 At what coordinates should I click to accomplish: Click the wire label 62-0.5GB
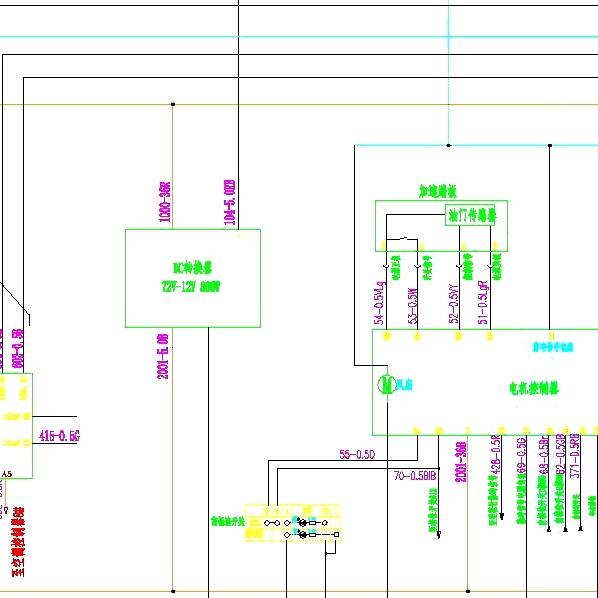[560, 455]
